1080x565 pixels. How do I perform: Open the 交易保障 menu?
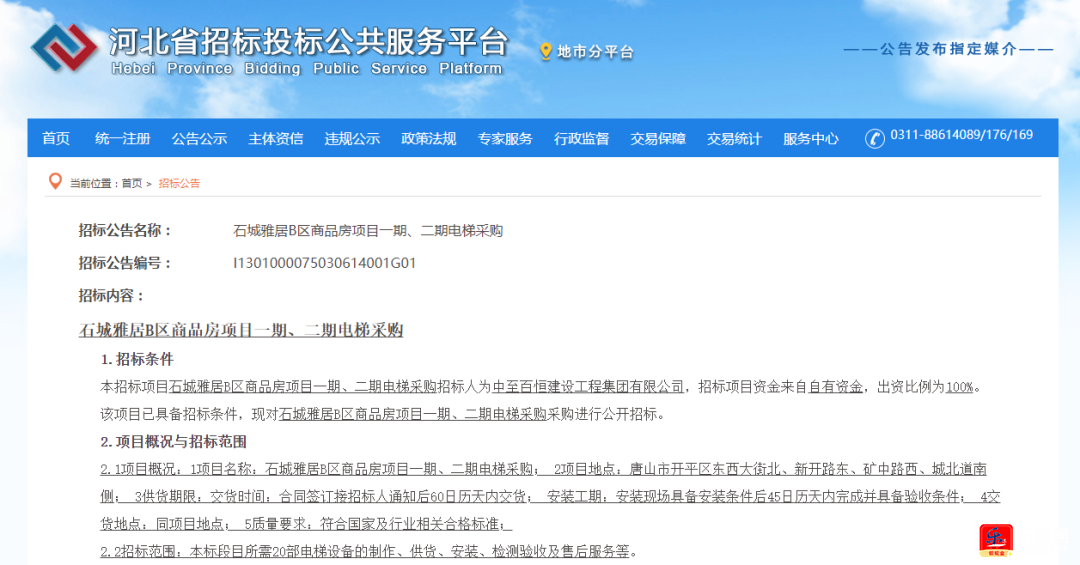[x=658, y=138]
